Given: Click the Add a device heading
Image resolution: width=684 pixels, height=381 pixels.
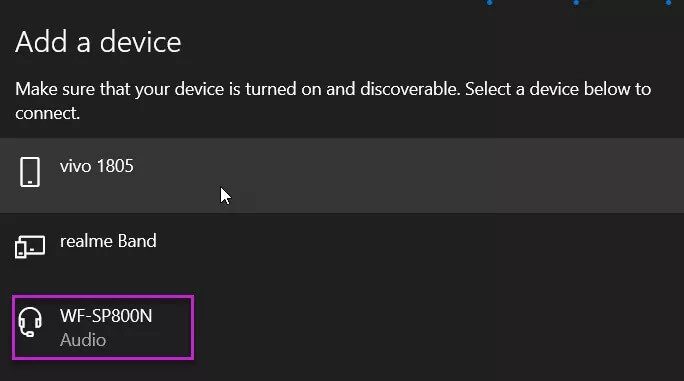Looking at the screenshot, I should [x=98, y=42].
